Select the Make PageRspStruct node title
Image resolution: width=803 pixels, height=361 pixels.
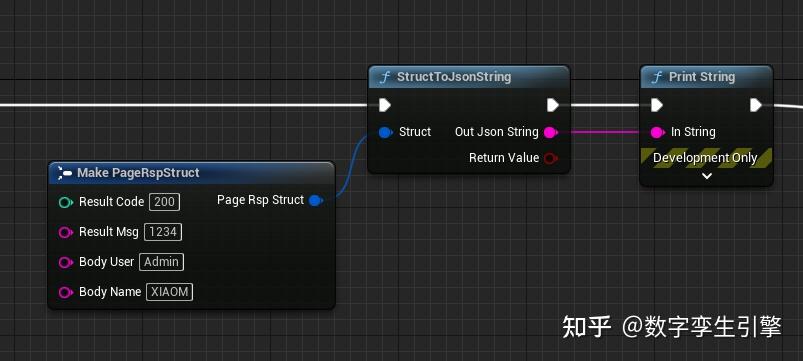click(138, 173)
